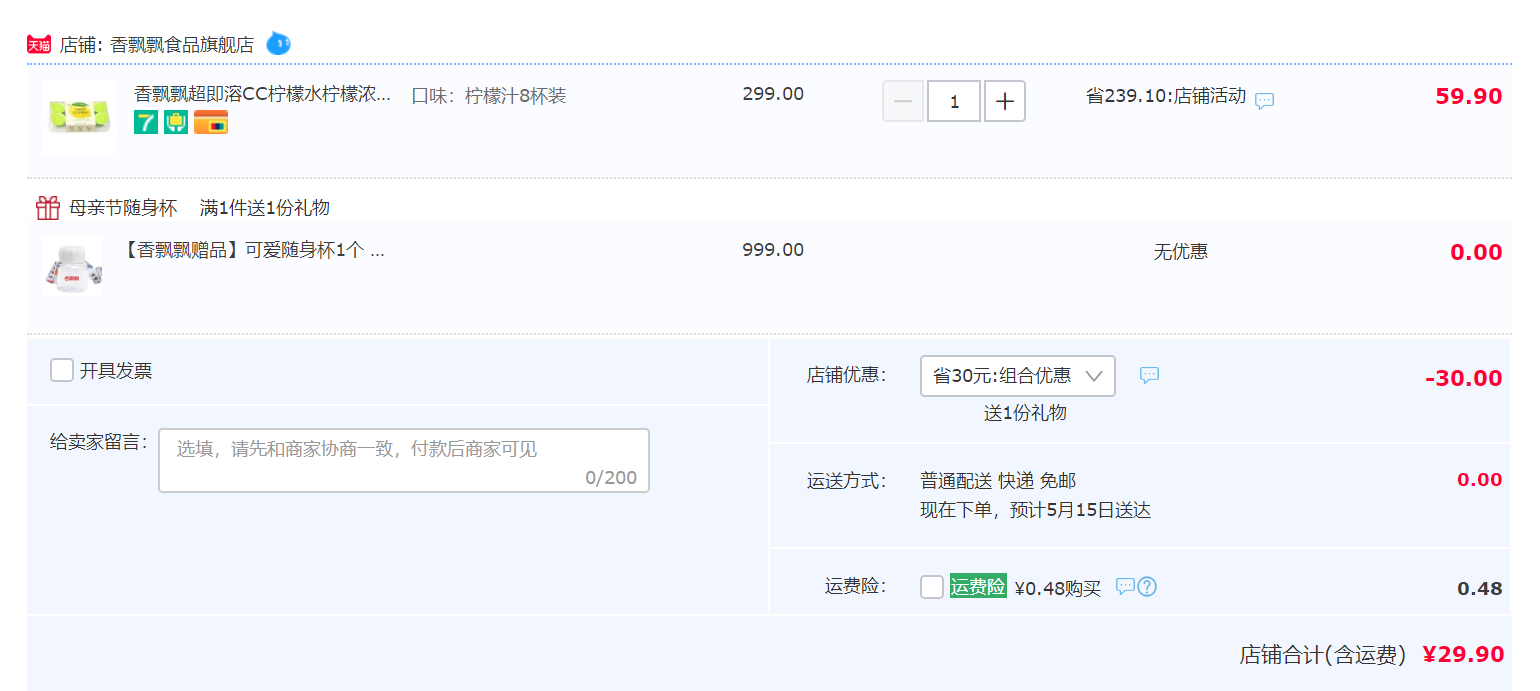Click the 母亲节随身杯 promotion text
The height and width of the screenshot is (691, 1540).
[x=123, y=208]
